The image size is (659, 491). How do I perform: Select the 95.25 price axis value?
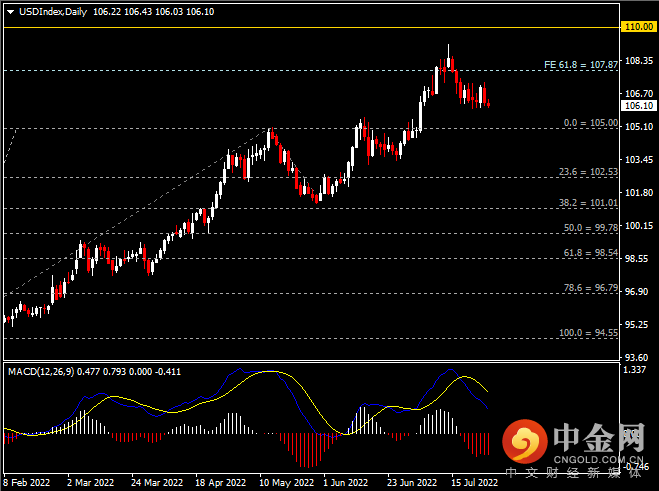[636, 325]
